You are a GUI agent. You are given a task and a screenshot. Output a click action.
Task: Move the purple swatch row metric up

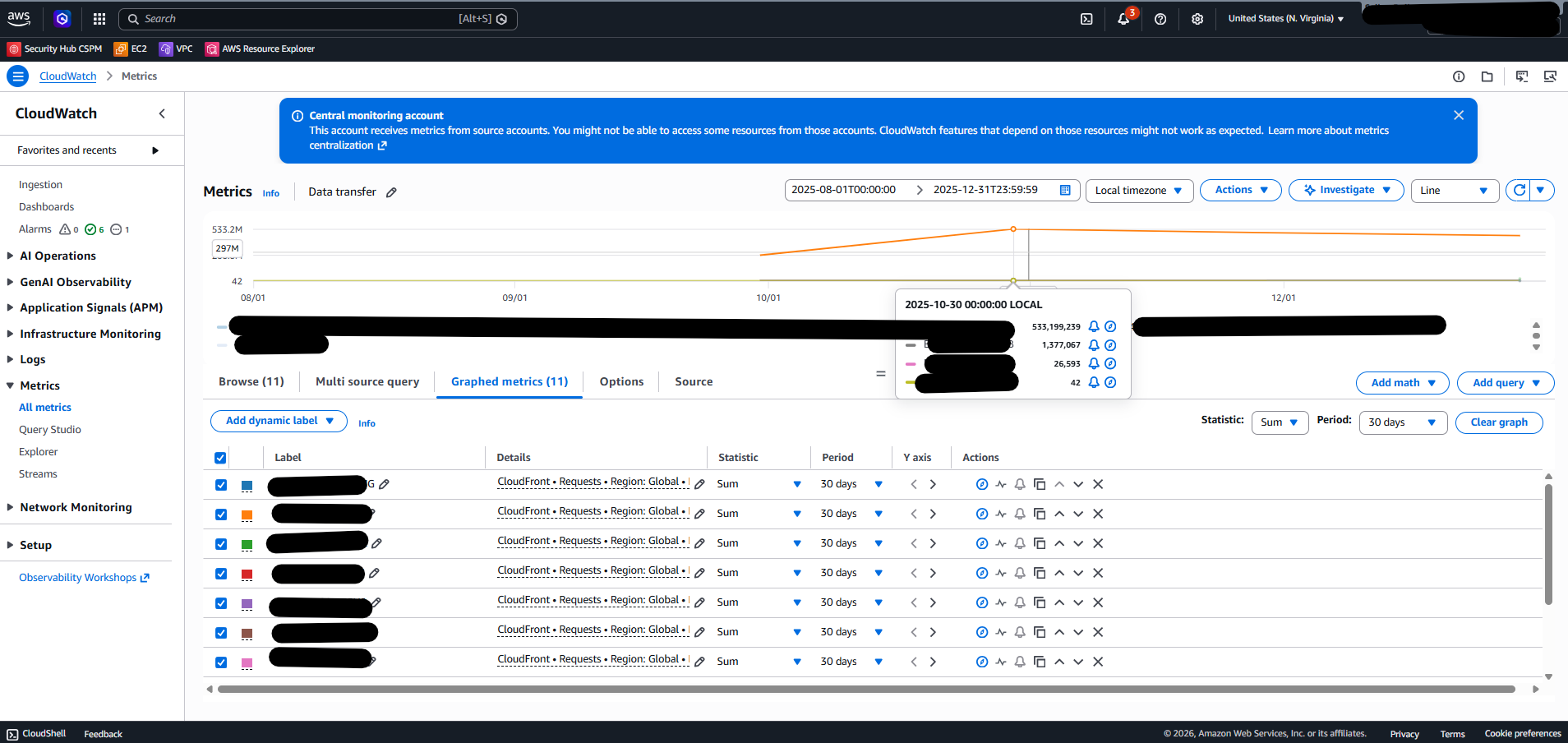pos(1059,602)
